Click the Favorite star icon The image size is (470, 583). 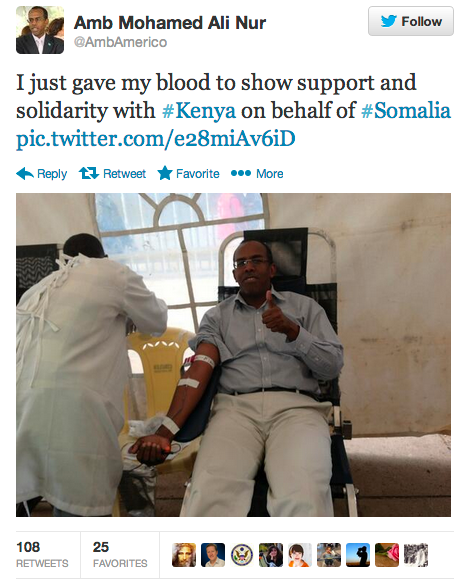click(x=165, y=173)
